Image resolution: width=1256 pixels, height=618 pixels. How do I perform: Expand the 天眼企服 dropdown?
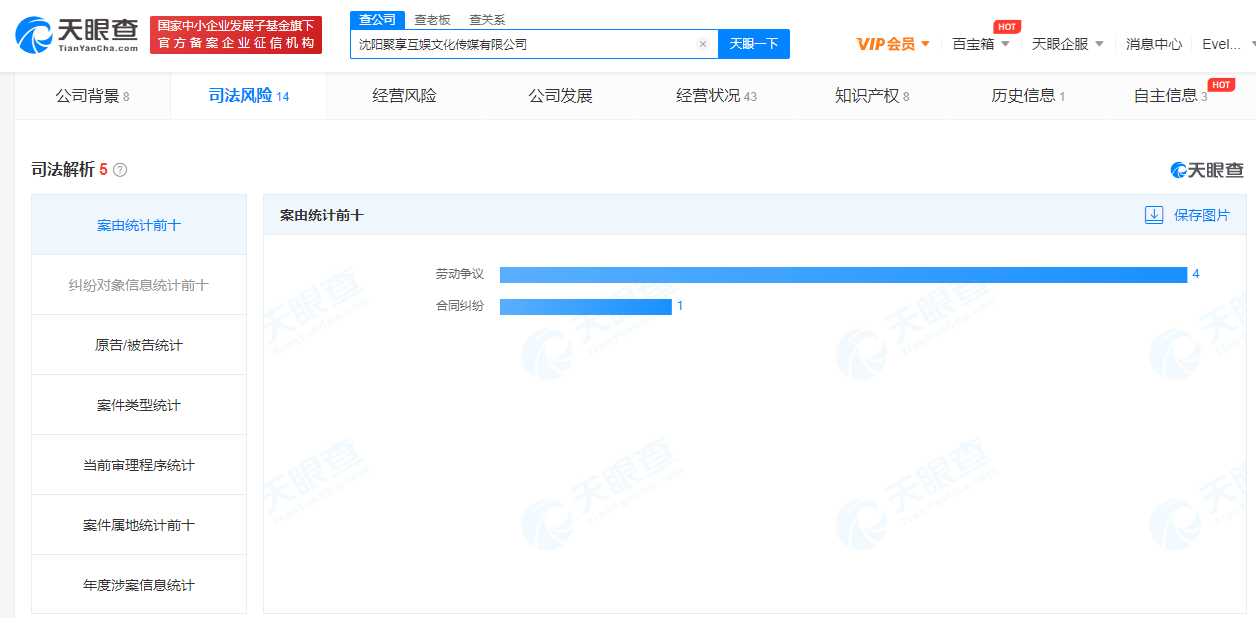pos(1068,44)
